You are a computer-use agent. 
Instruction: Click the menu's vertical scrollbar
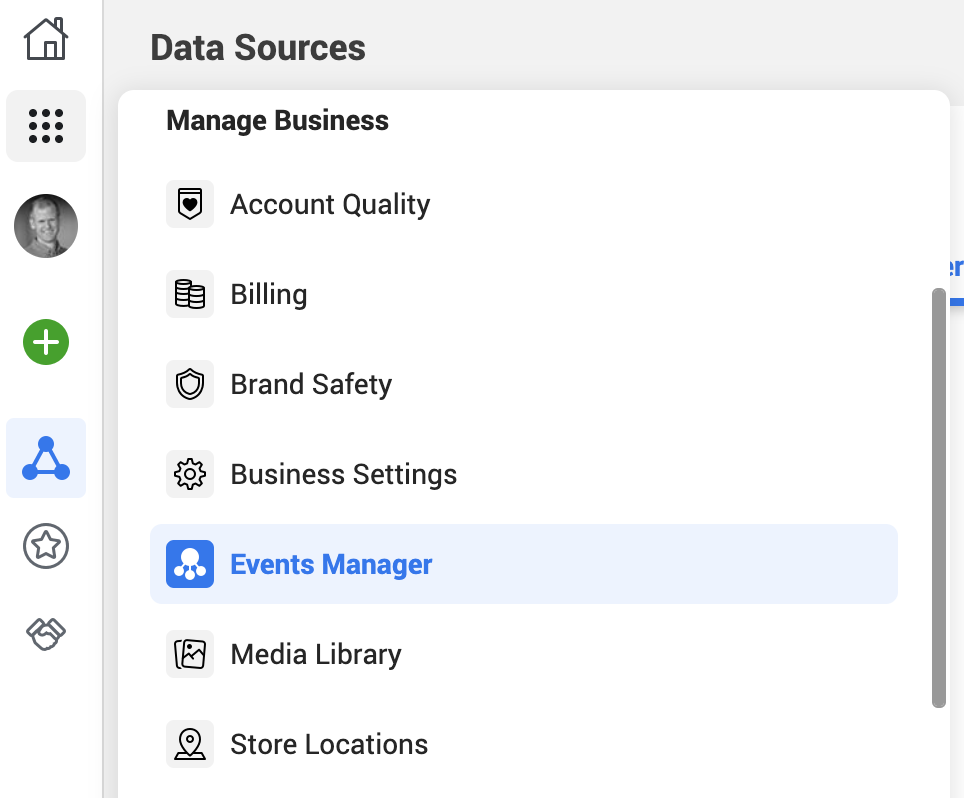[x=939, y=498]
